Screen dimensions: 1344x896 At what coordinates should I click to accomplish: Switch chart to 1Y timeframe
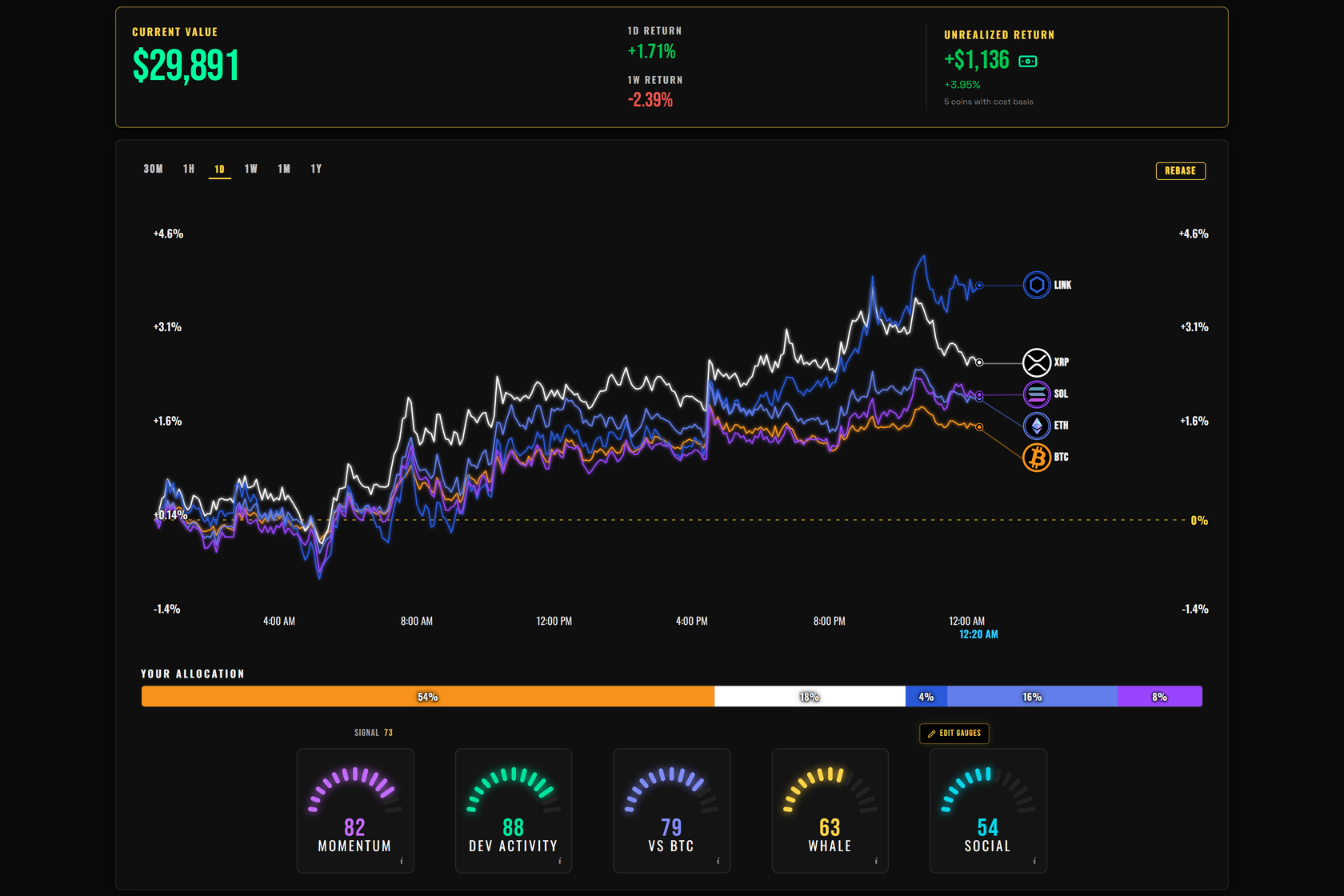click(316, 169)
